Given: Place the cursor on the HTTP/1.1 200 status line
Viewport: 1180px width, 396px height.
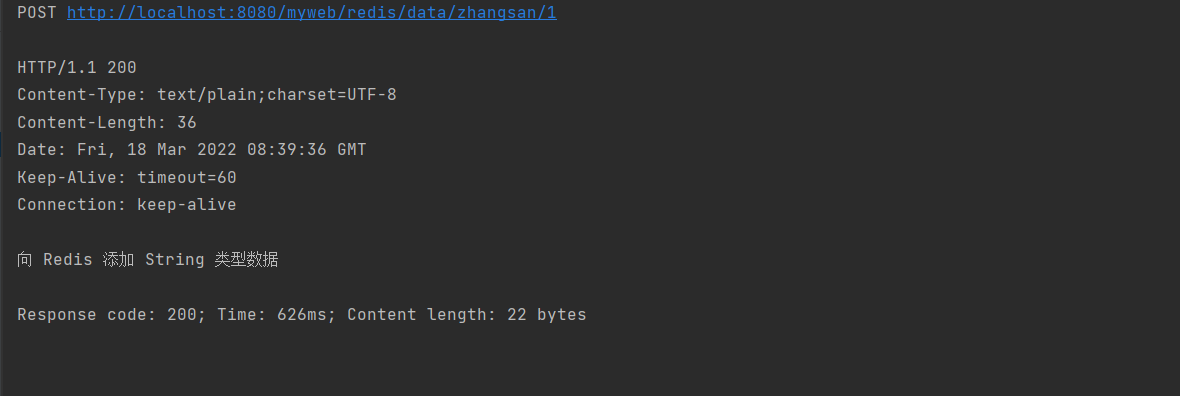Looking at the screenshot, I should click(77, 68).
